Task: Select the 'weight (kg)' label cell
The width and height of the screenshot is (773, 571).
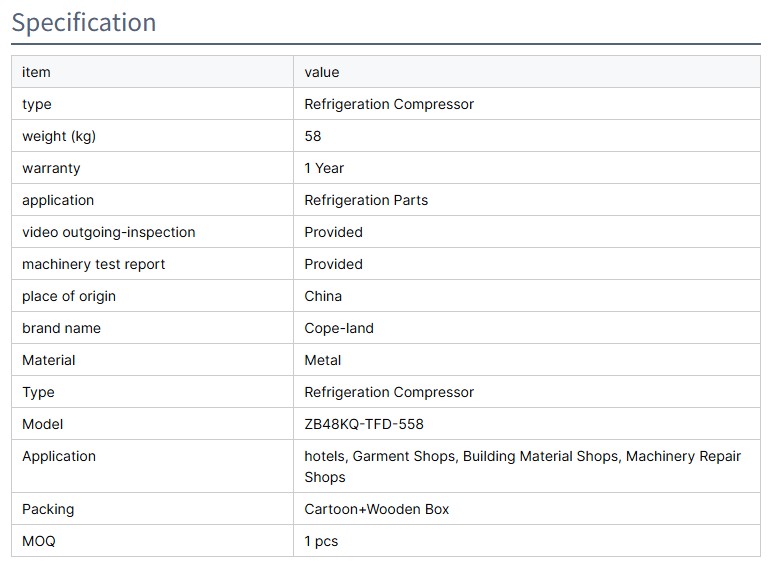Action: pos(59,136)
